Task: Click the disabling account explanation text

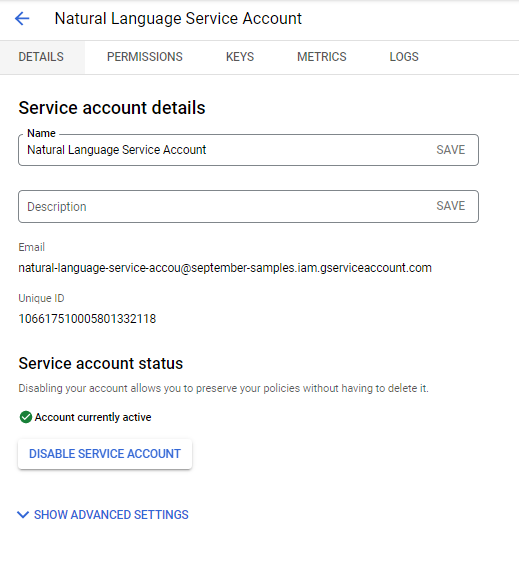Action: [223, 388]
